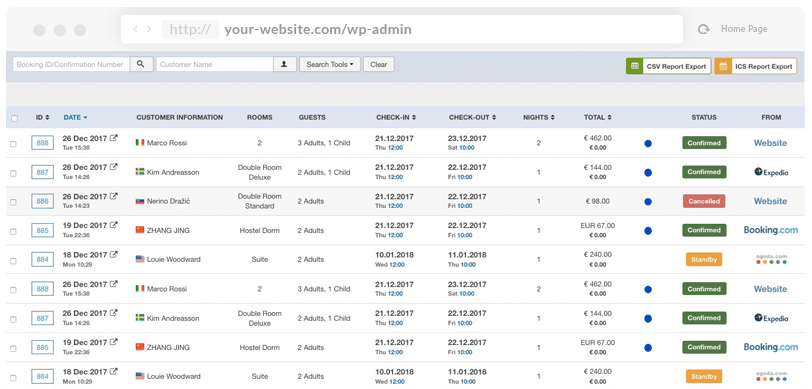This screenshot has height=389, width=812.
Task: Reload the page with the refresh icon
Action: (703, 30)
